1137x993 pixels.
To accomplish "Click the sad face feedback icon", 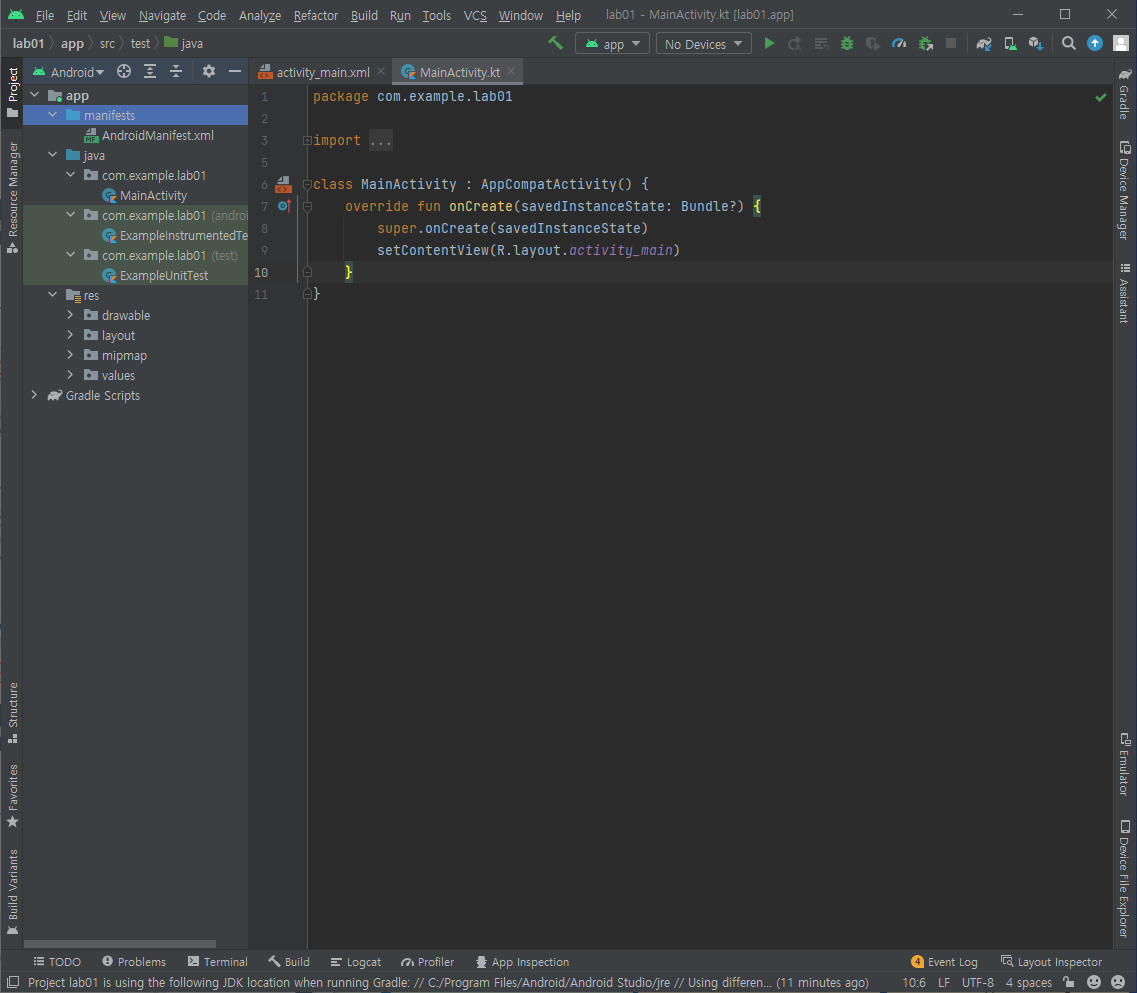I will pyautogui.click(x=1118, y=982).
